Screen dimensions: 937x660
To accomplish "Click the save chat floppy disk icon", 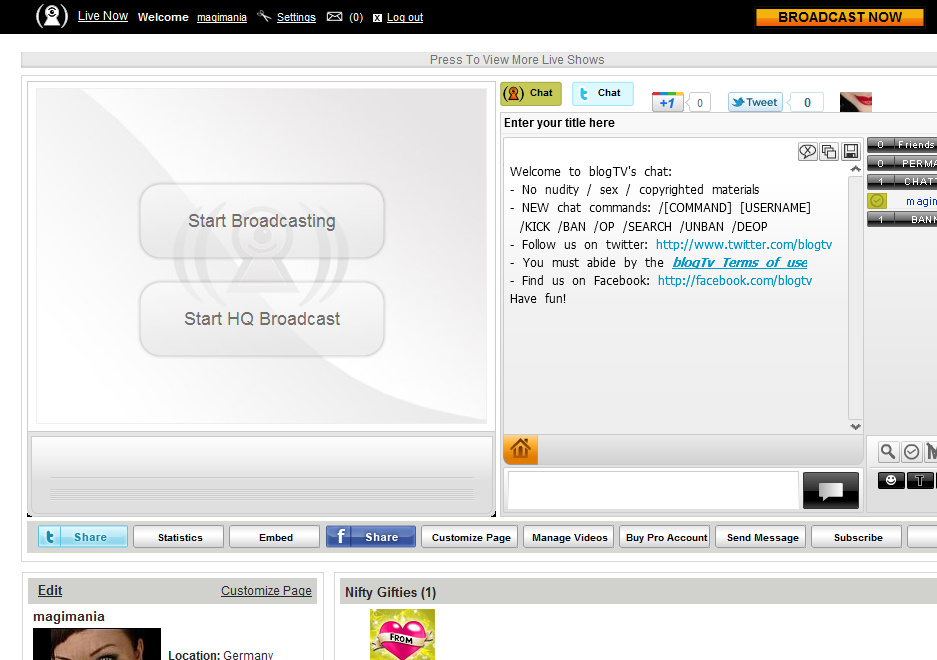I will tap(851, 152).
